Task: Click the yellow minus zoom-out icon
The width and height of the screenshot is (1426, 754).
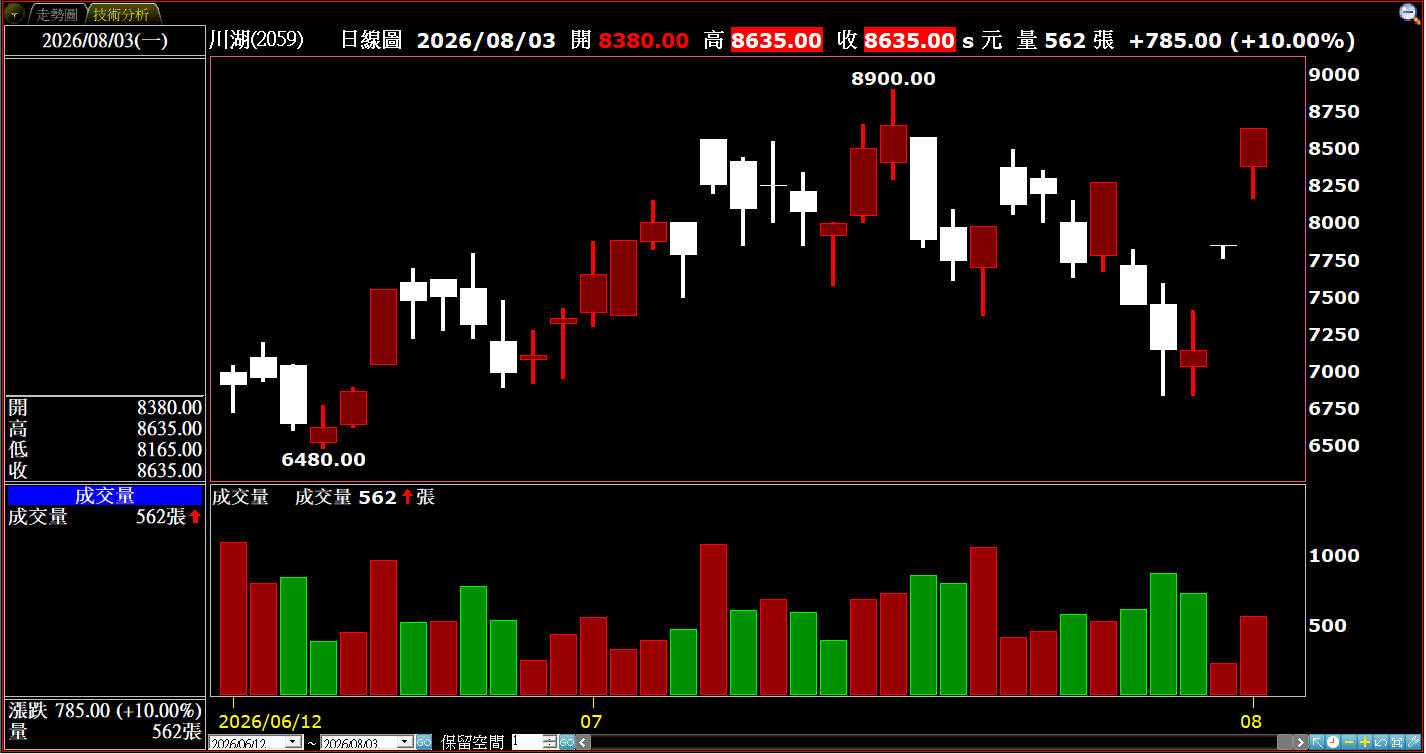Action: [1349, 743]
